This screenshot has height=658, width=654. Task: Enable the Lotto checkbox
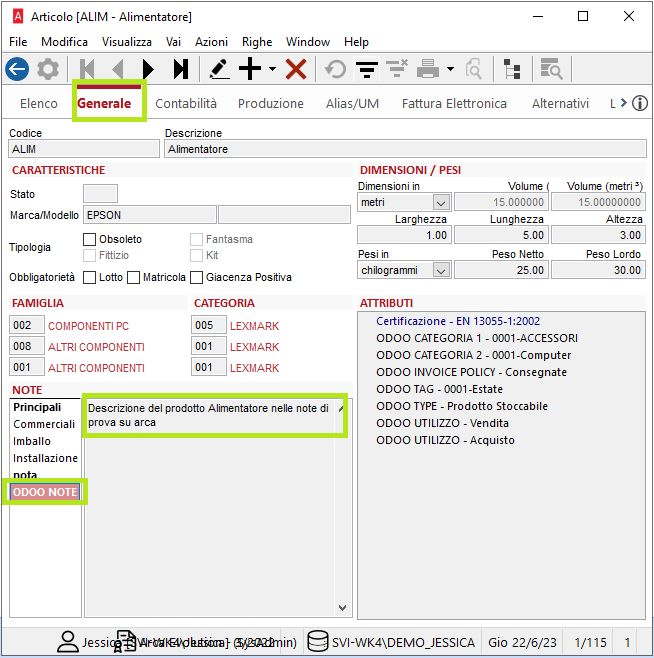(x=89, y=277)
